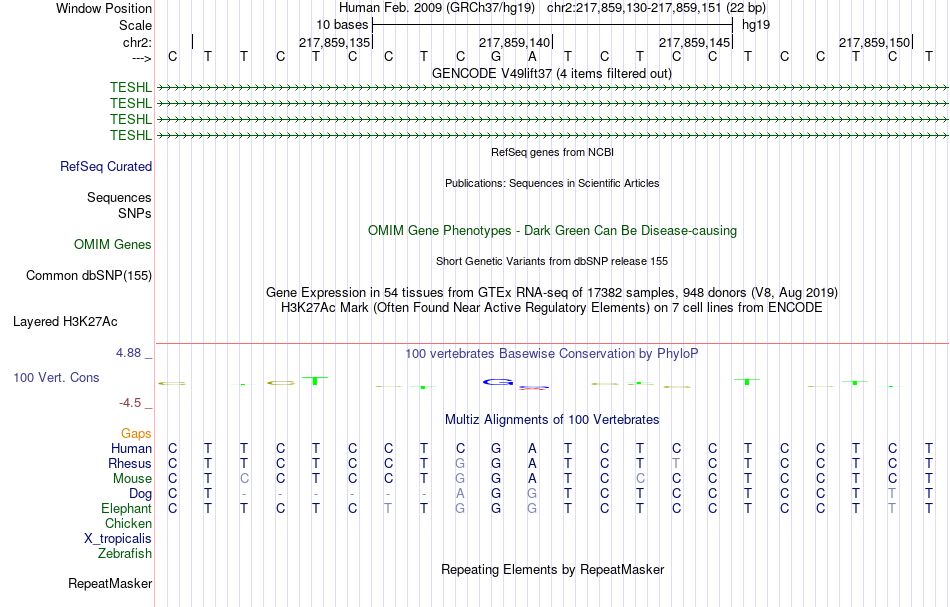Click the 10 bases scale bar
Screen dimensions: 950x607
point(553,25)
